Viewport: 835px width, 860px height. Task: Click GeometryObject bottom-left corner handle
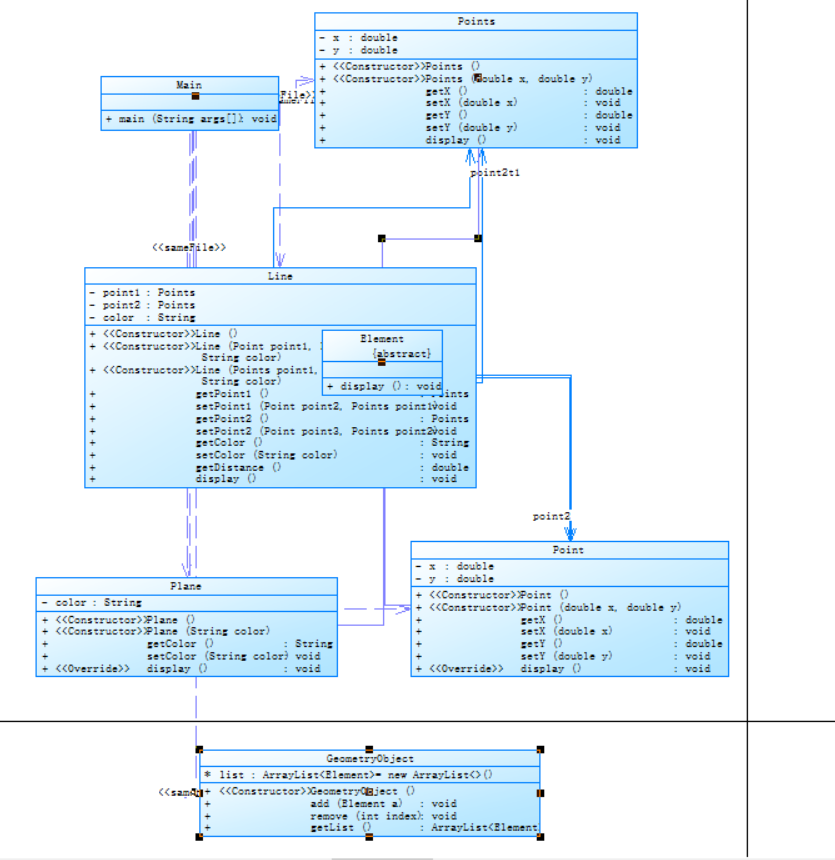click(x=199, y=836)
